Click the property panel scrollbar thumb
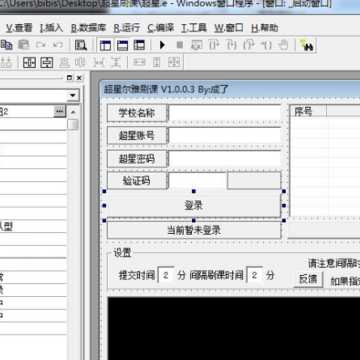 click(x=73, y=125)
